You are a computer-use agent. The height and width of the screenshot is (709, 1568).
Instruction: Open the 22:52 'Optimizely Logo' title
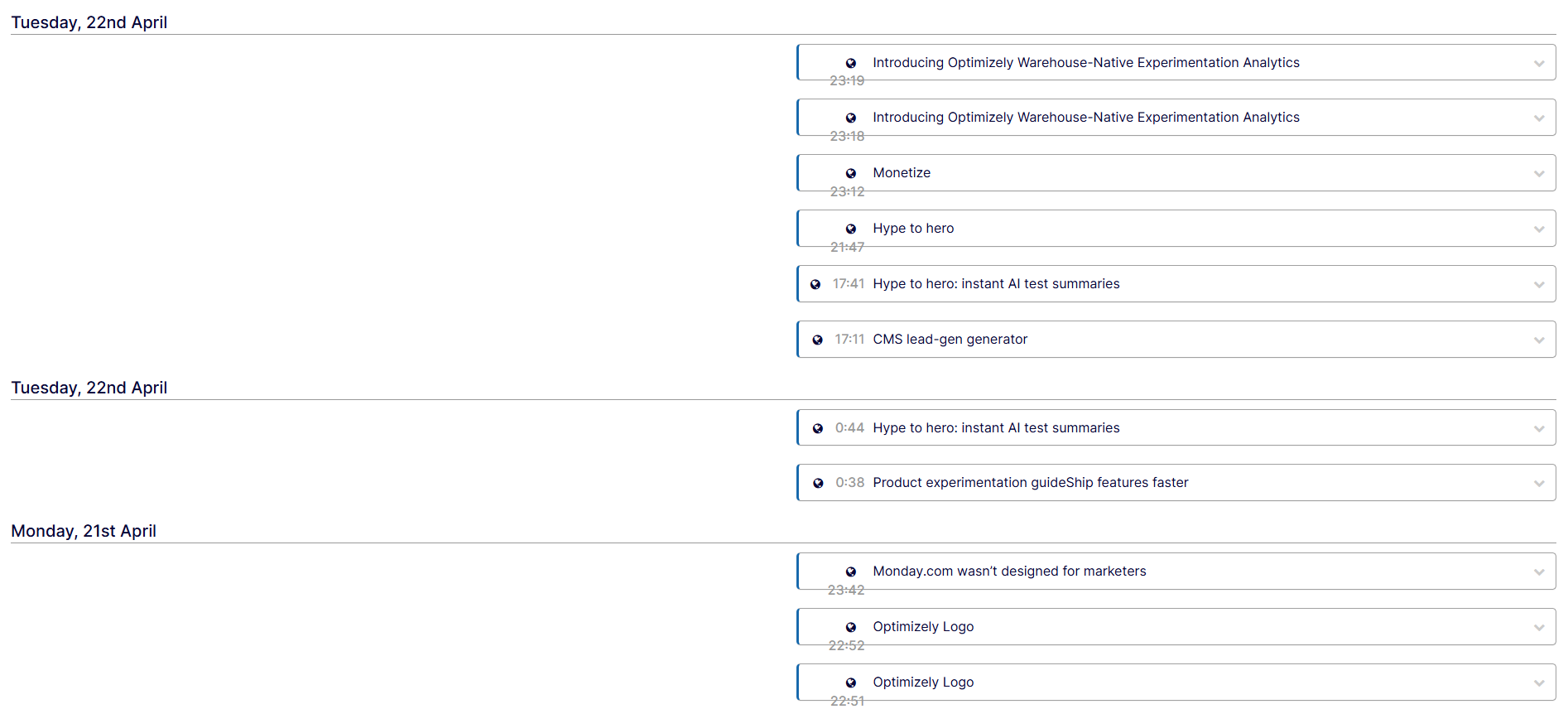923,627
